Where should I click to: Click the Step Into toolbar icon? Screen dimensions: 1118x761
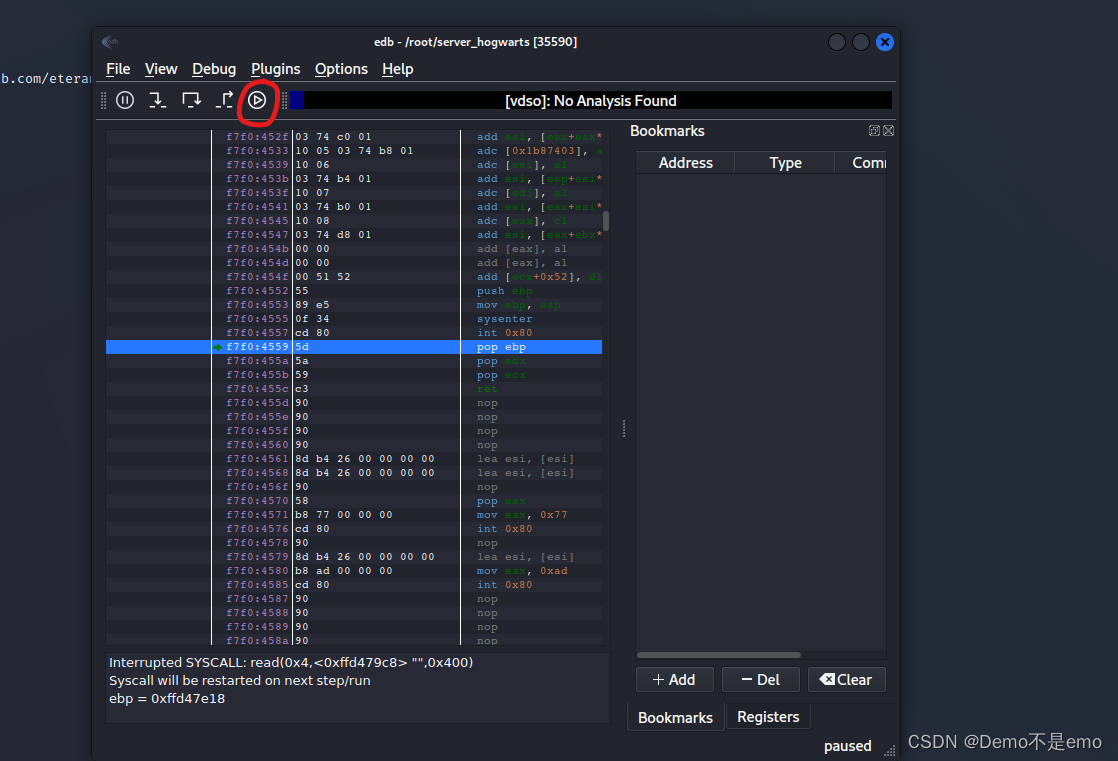tap(158, 101)
